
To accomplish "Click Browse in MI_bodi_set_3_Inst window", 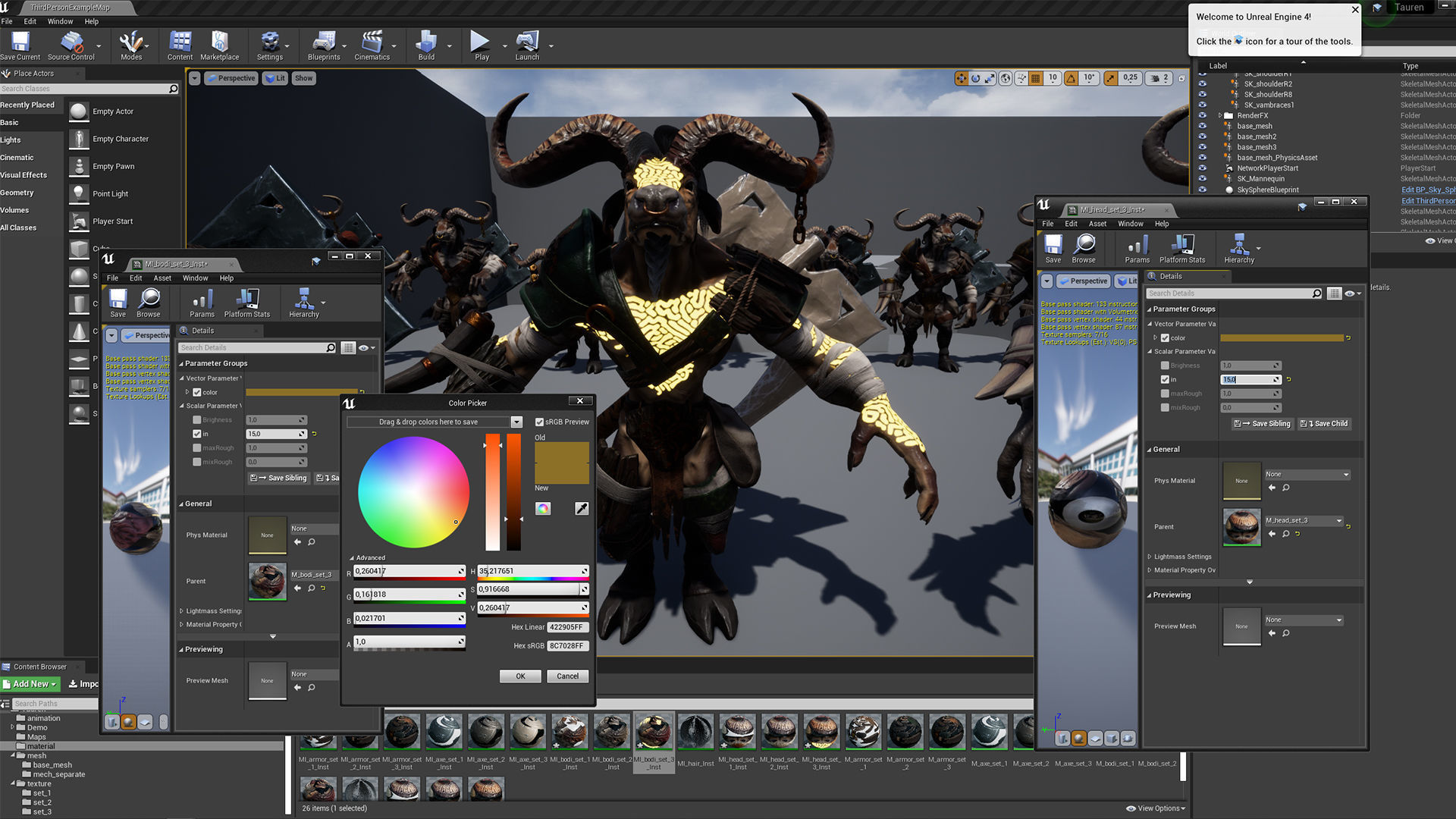I will (149, 303).
